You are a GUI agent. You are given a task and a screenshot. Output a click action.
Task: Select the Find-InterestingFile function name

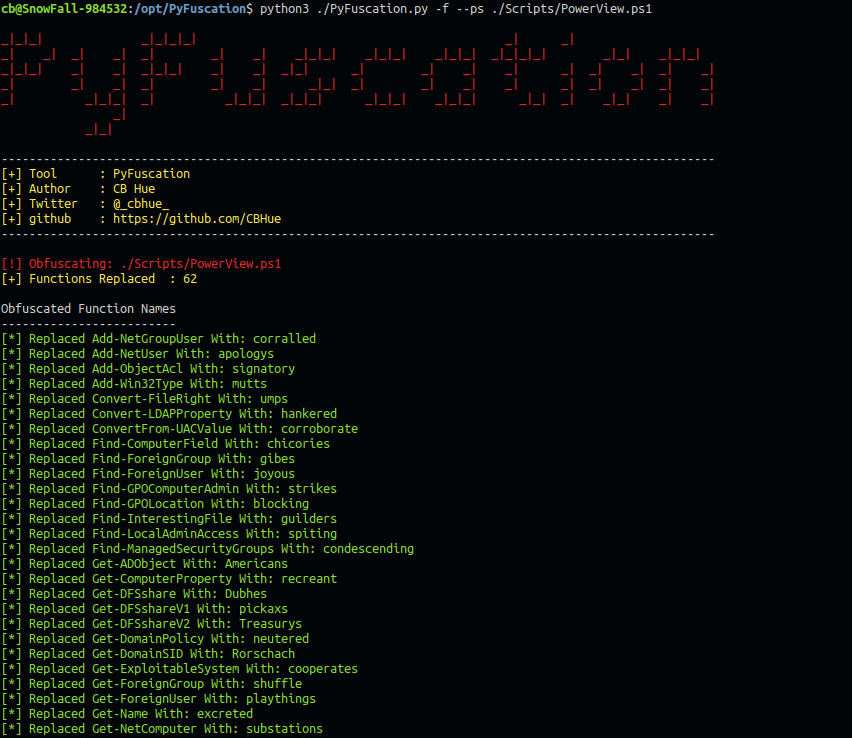pyautogui.click(x=162, y=519)
